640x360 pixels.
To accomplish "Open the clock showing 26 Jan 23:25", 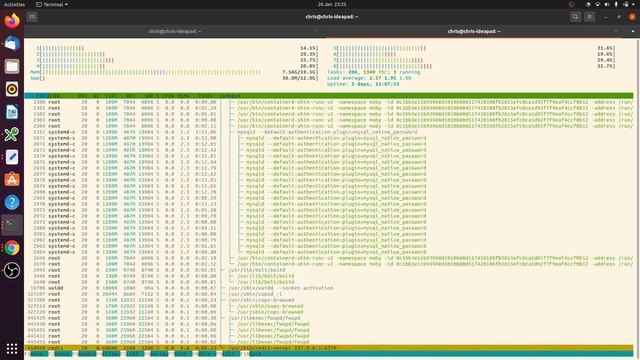I will pos(332,4).
